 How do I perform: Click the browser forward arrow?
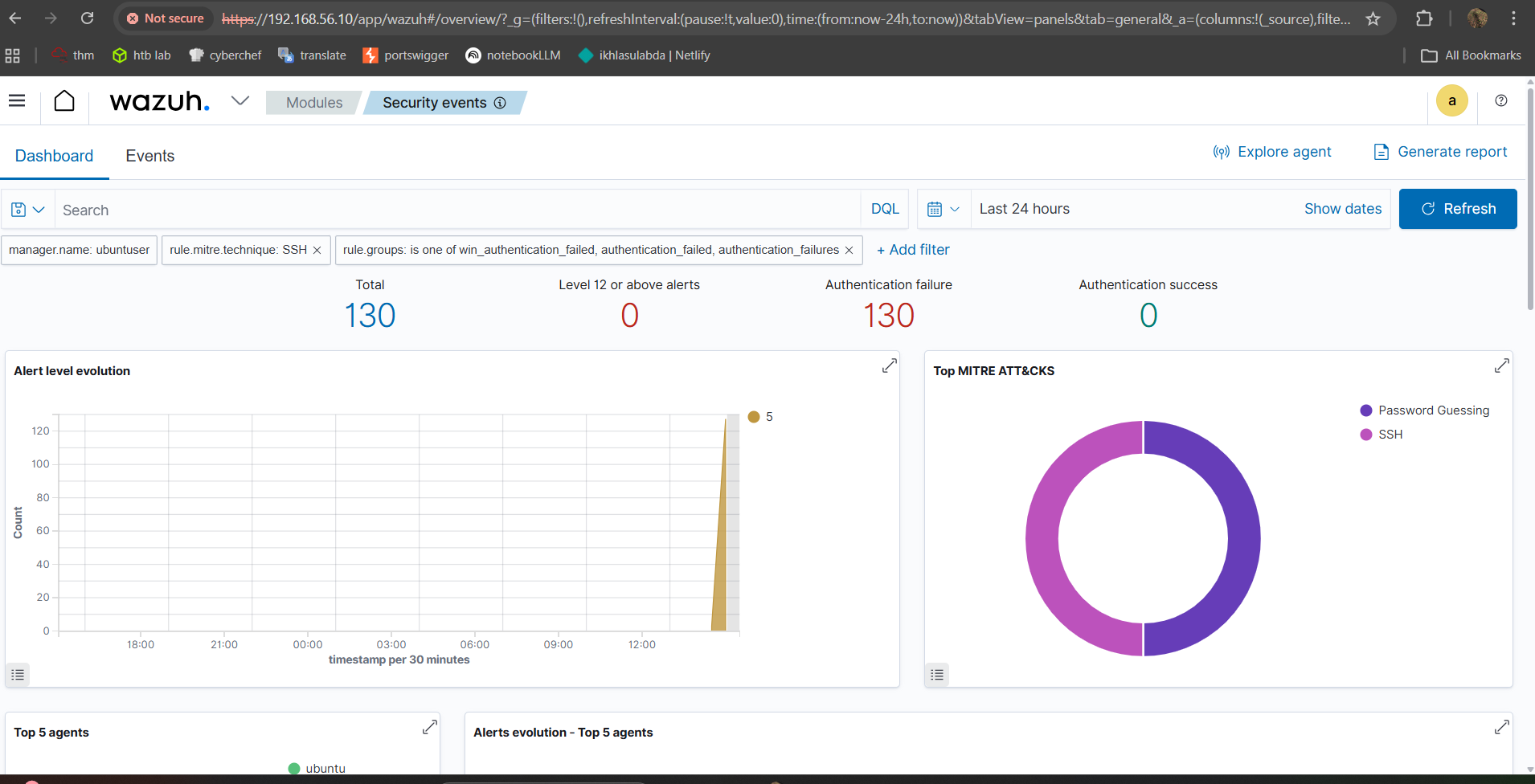click(51, 18)
